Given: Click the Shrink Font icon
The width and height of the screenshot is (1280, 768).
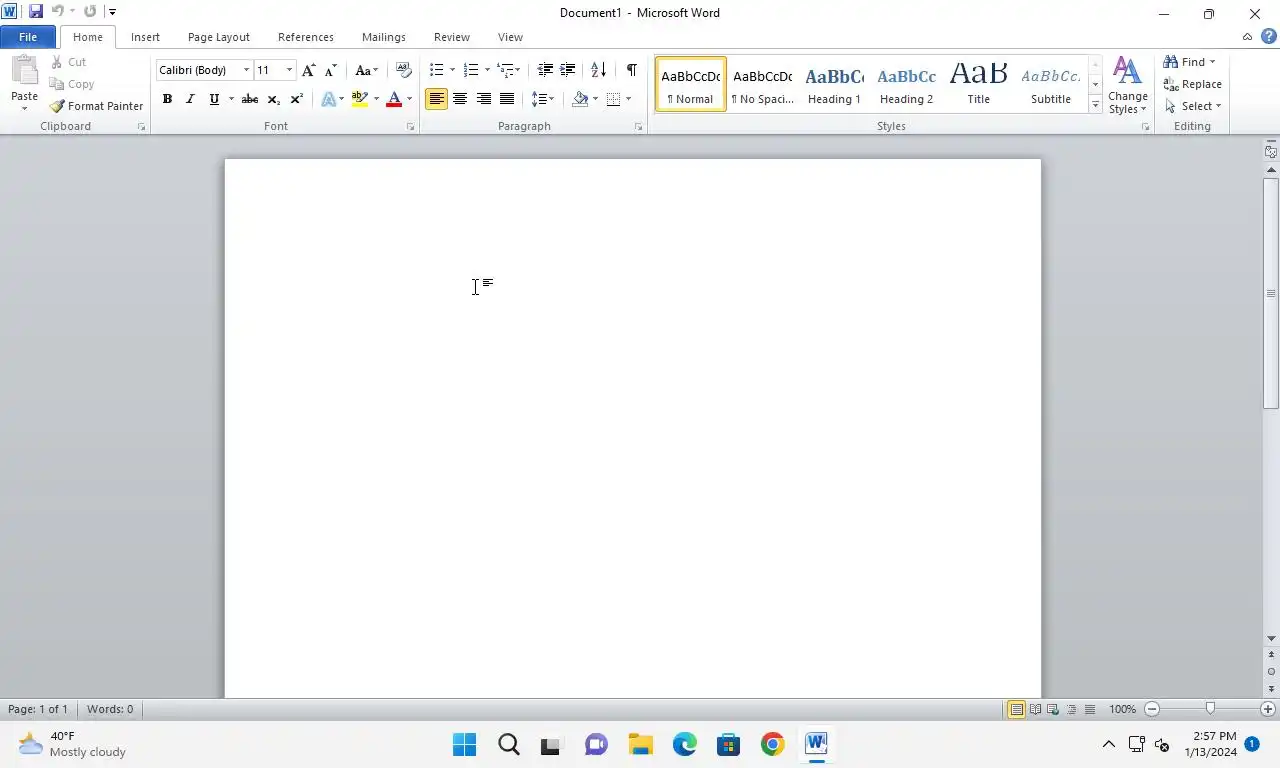Looking at the screenshot, I should coord(330,70).
